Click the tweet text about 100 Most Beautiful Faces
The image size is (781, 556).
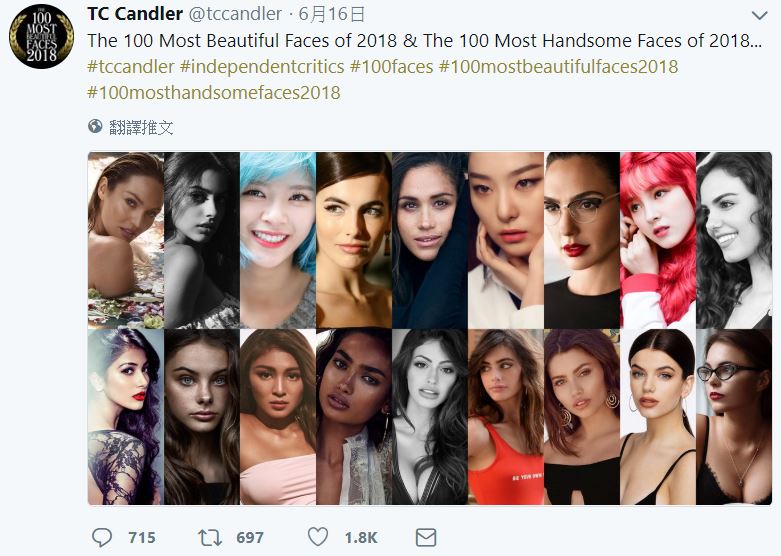pyautogui.click(x=418, y=41)
